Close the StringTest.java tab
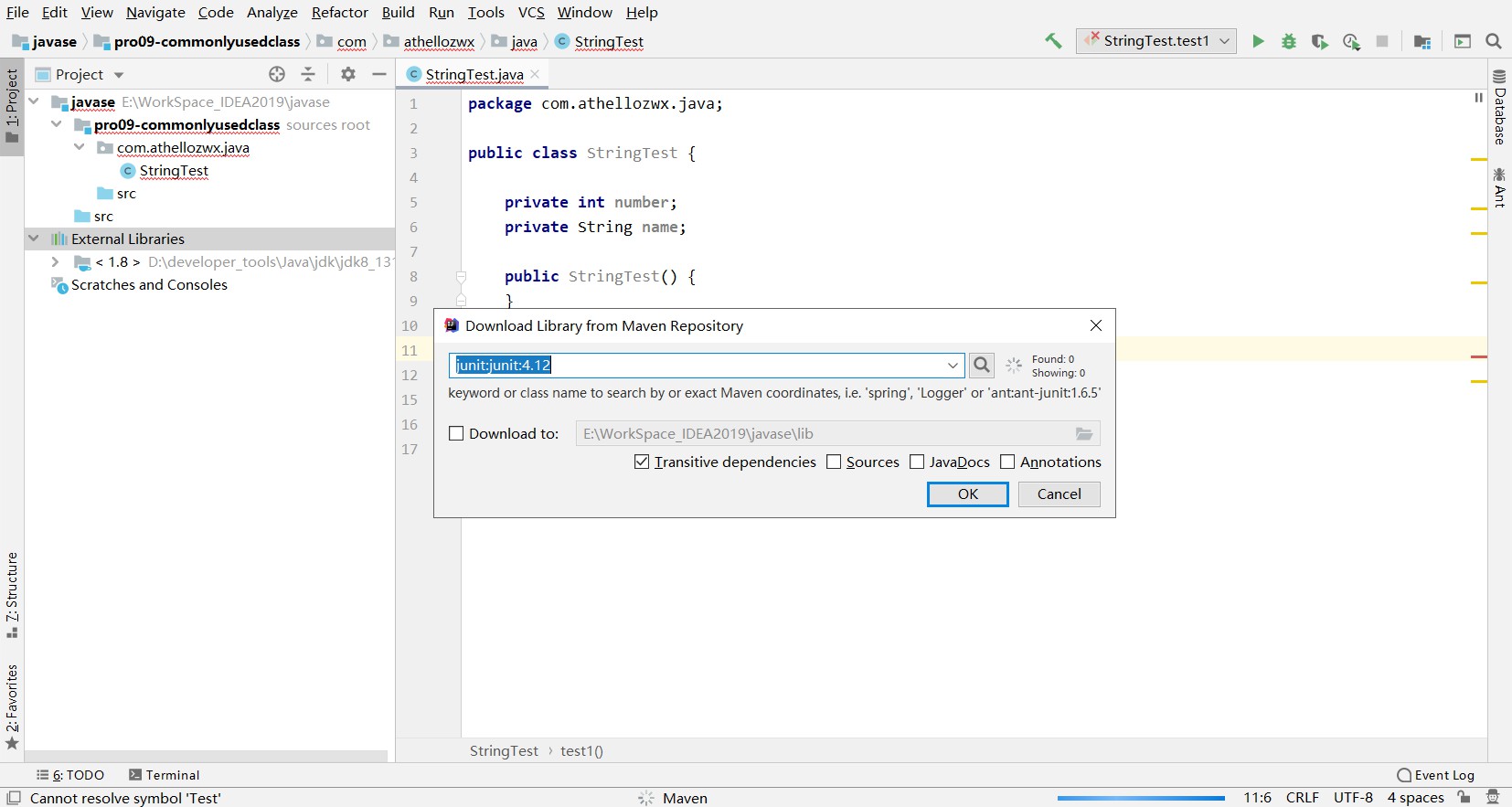The image size is (1512, 807). tap(535, 74)
